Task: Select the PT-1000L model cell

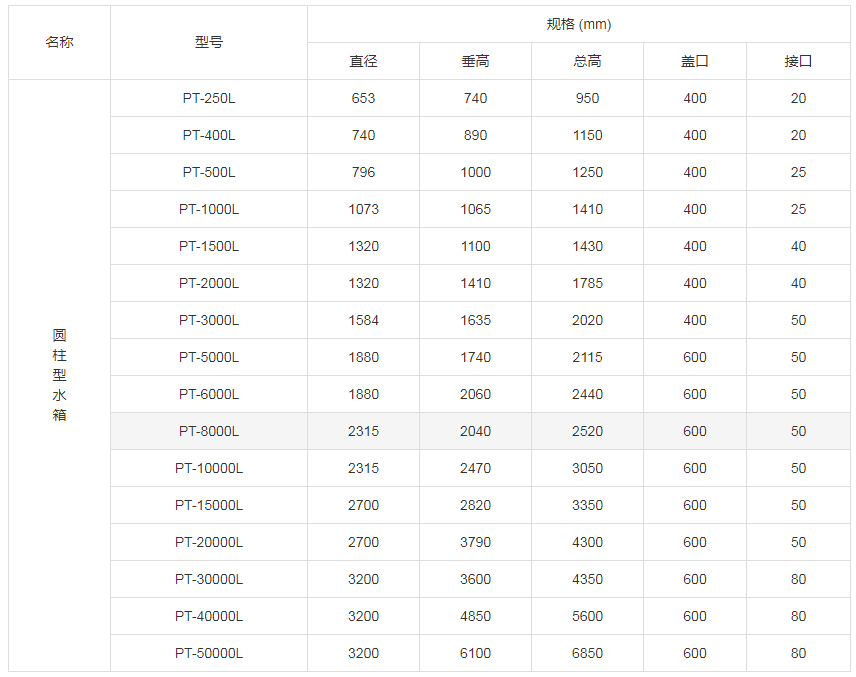Action: click(x=209, y=209)
